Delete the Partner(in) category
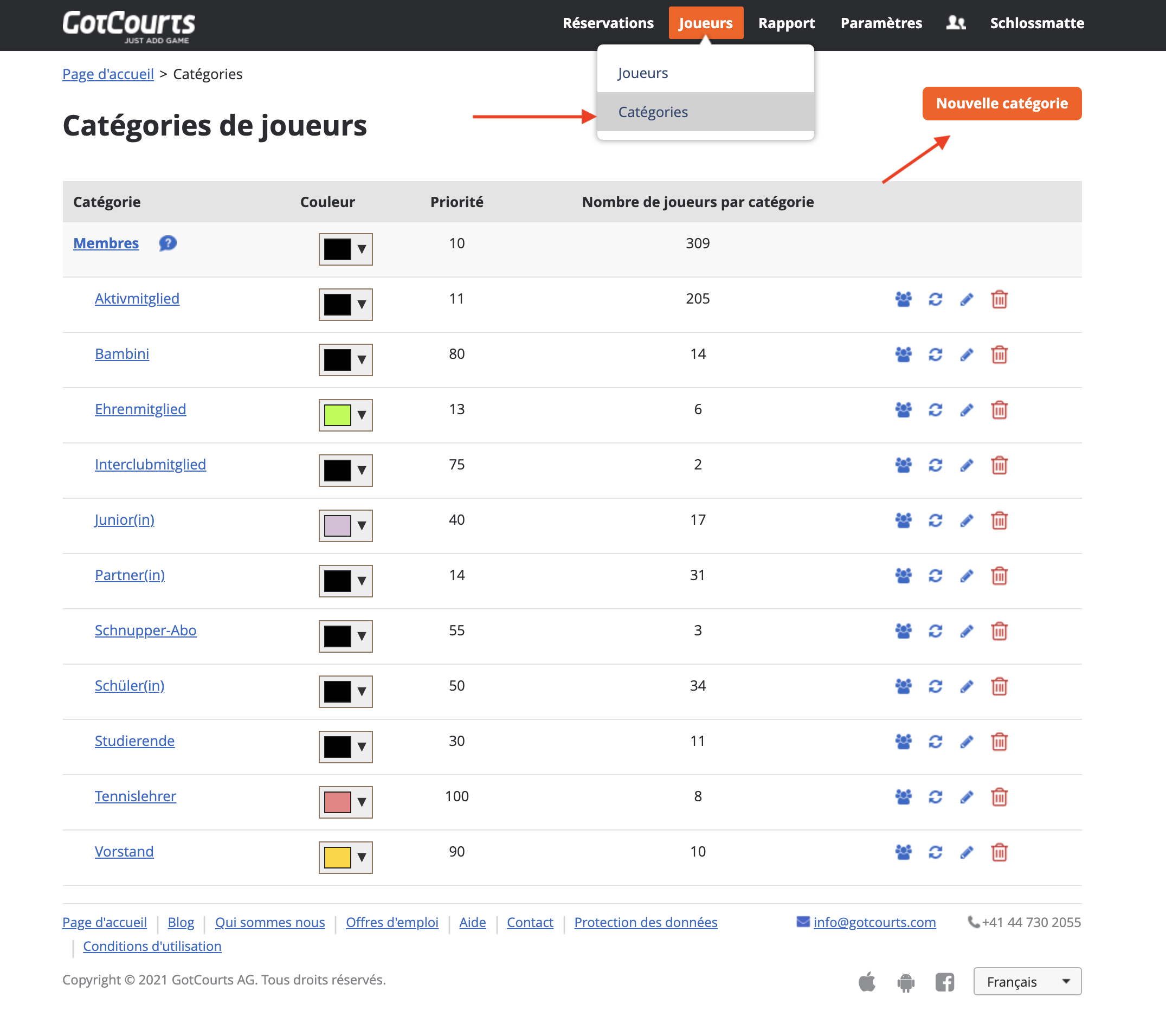This screenshot has width=1166, height=1036. pyautogui.click(x=999, y=576)
